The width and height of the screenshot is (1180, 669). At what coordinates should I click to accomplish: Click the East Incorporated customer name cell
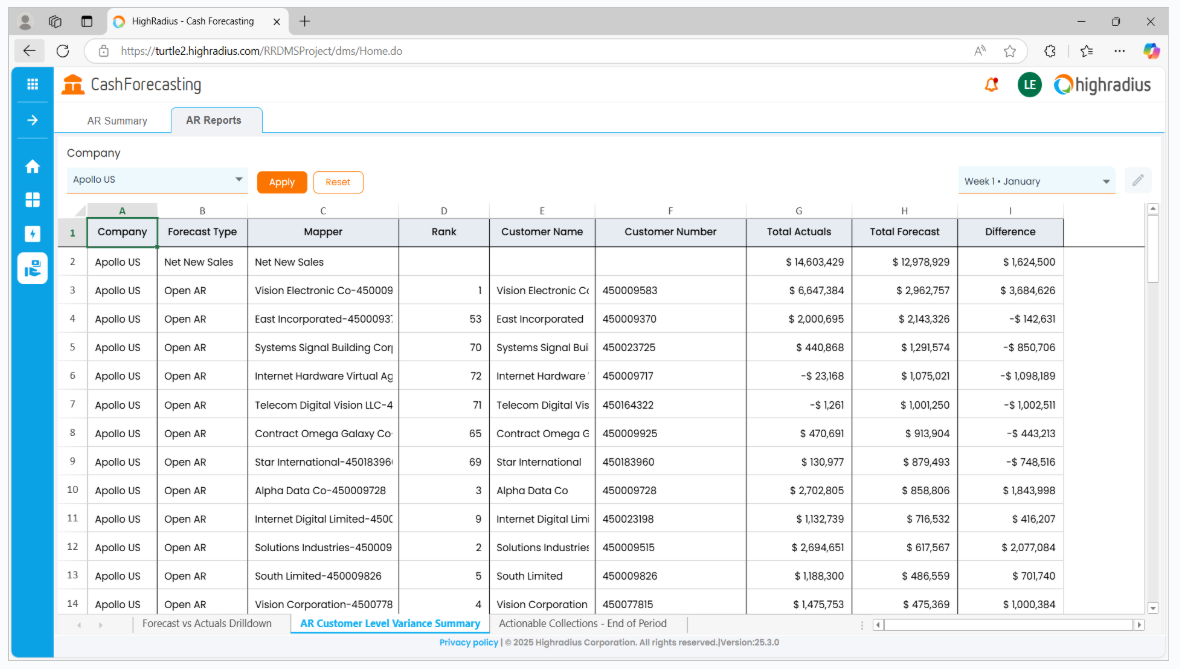click(x=542, y=319)
